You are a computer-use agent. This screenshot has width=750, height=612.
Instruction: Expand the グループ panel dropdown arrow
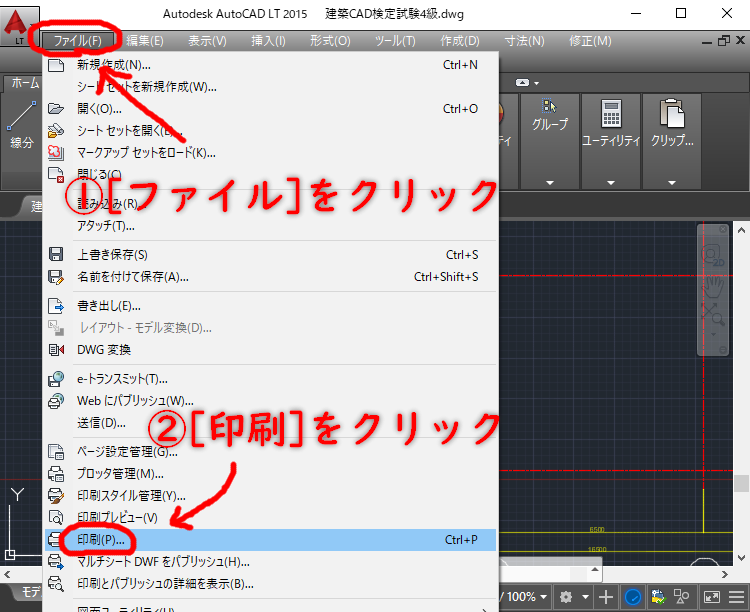pos(550,183)
